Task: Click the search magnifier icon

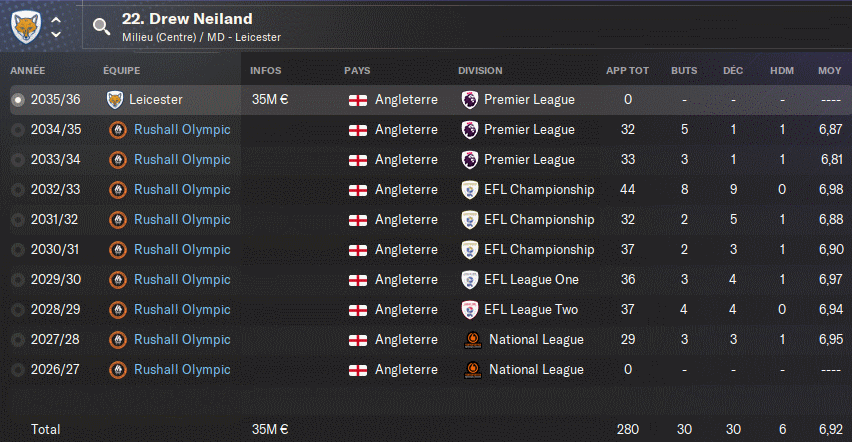Action: (x=101, y=27)
